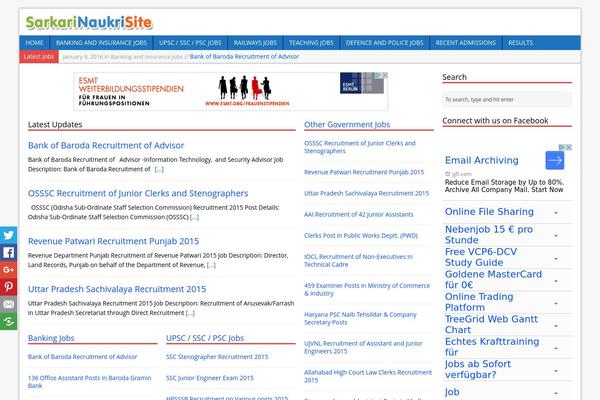The width and height of the screenshot is (600, 400).
Task: Share page via Twitter icon
Action: coord(8,235)
